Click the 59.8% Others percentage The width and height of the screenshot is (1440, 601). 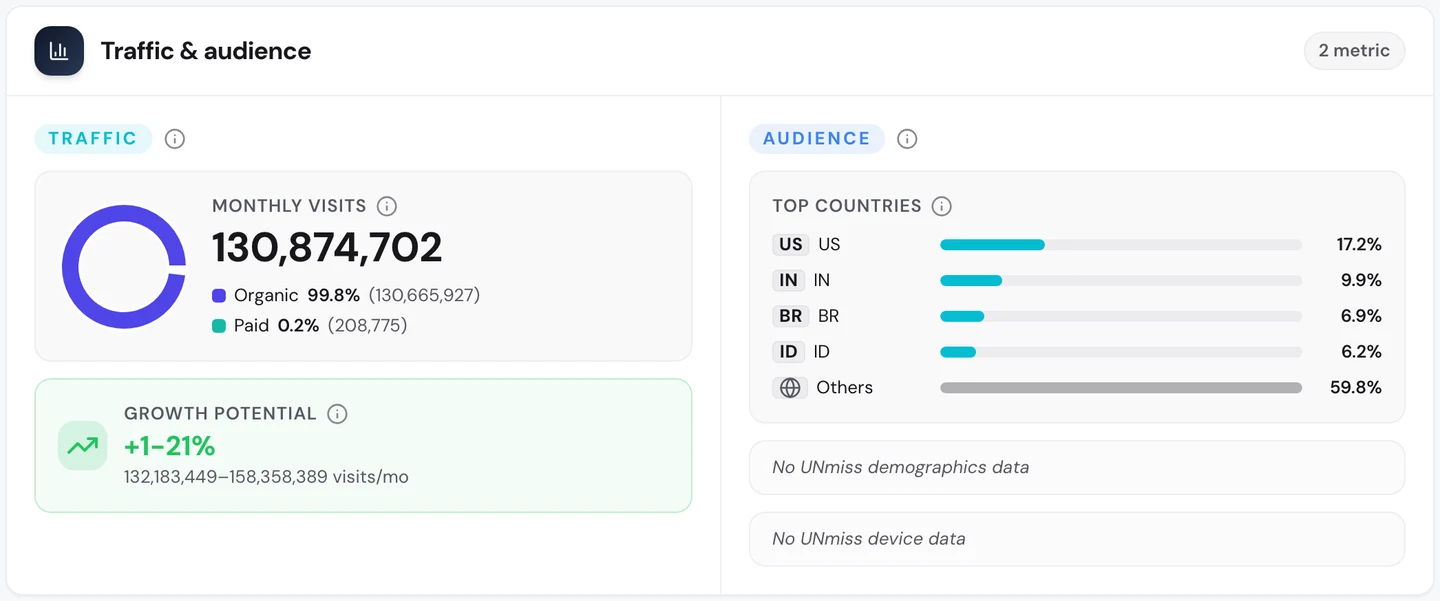tap(1356, 388)
